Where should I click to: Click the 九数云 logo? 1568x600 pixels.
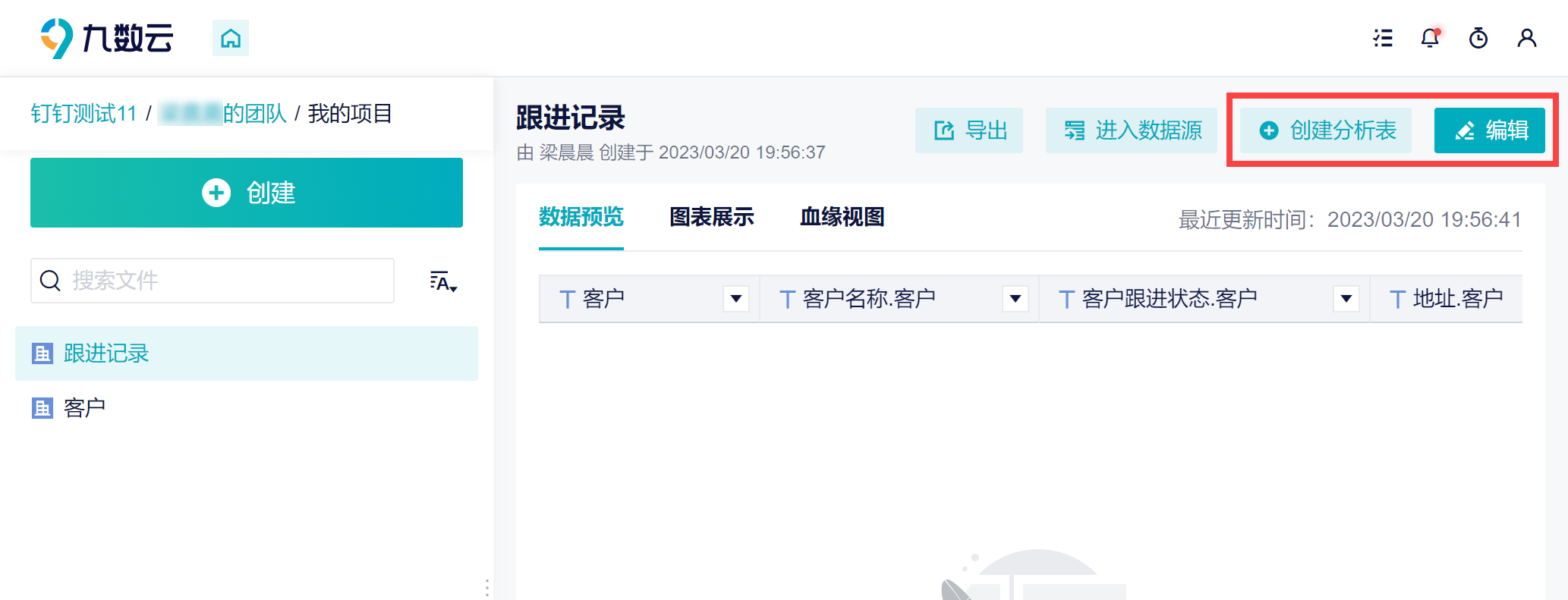pyautogui.click(x=107, y=38)
